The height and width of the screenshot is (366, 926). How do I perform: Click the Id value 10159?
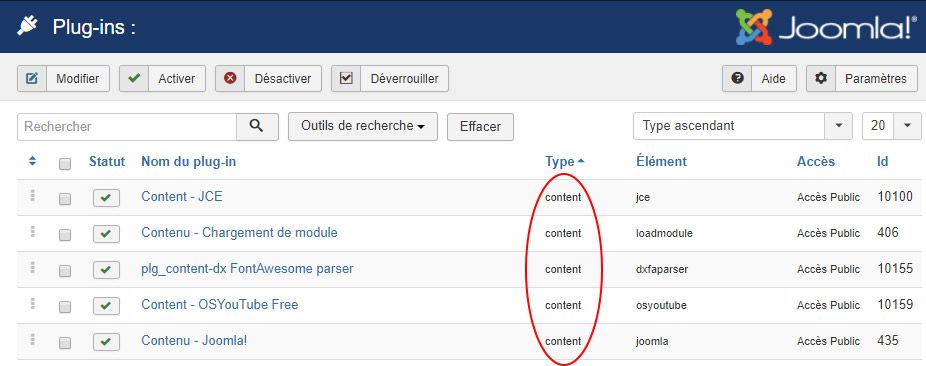895,305
